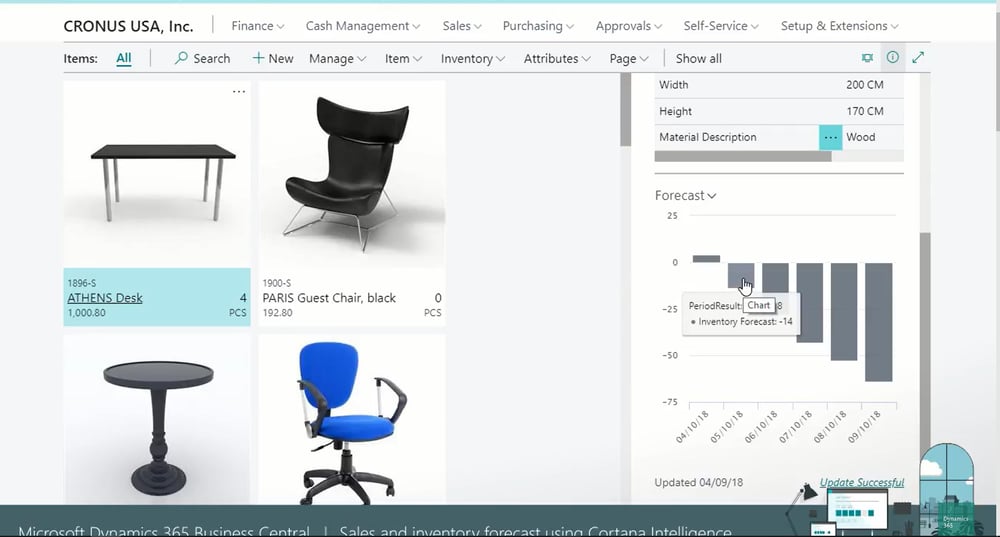Image resolution: width=1000 pixels, height=537 pixels.
Task: Expand page with diagonal arrows icon
Action: (x=918, y=57)
